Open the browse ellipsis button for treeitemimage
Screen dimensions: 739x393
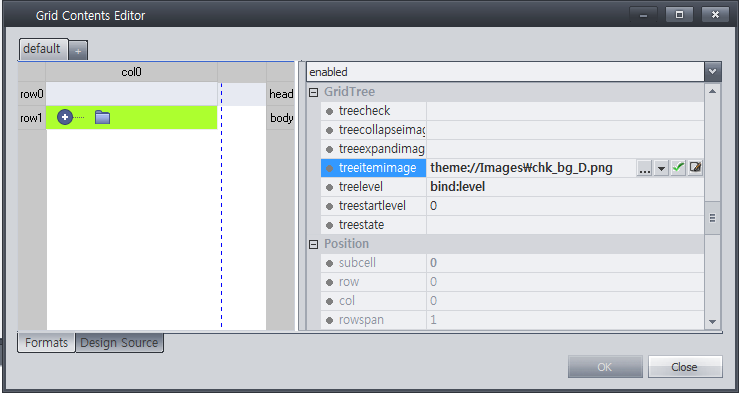644,168
